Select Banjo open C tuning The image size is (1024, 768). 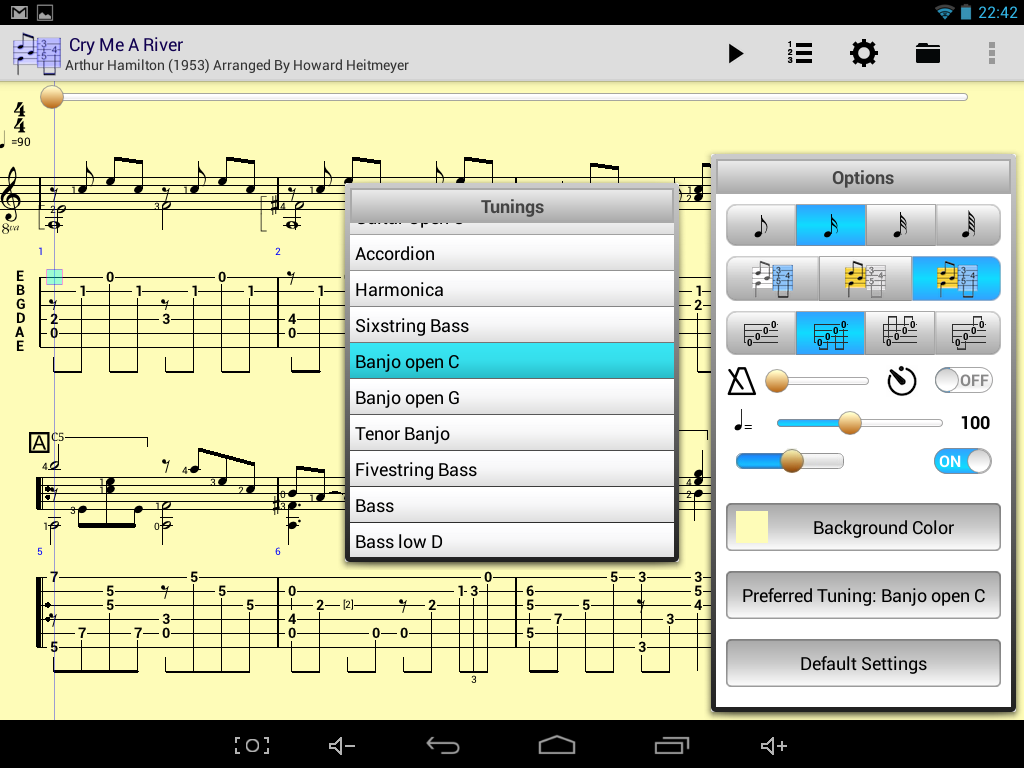[x=512, y=361]
